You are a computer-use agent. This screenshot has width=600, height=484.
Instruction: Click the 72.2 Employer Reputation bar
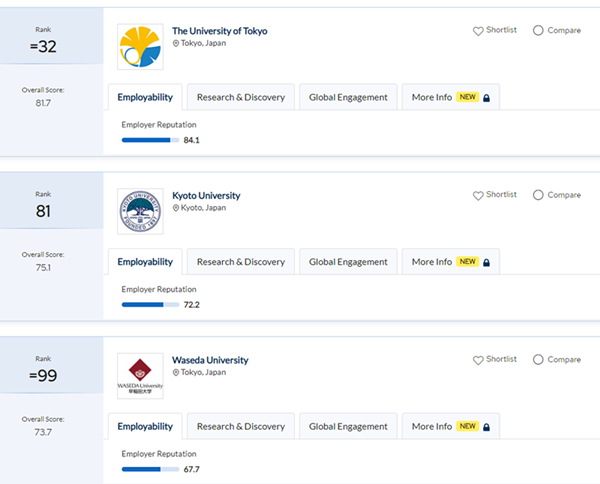[x=150, y=305]
